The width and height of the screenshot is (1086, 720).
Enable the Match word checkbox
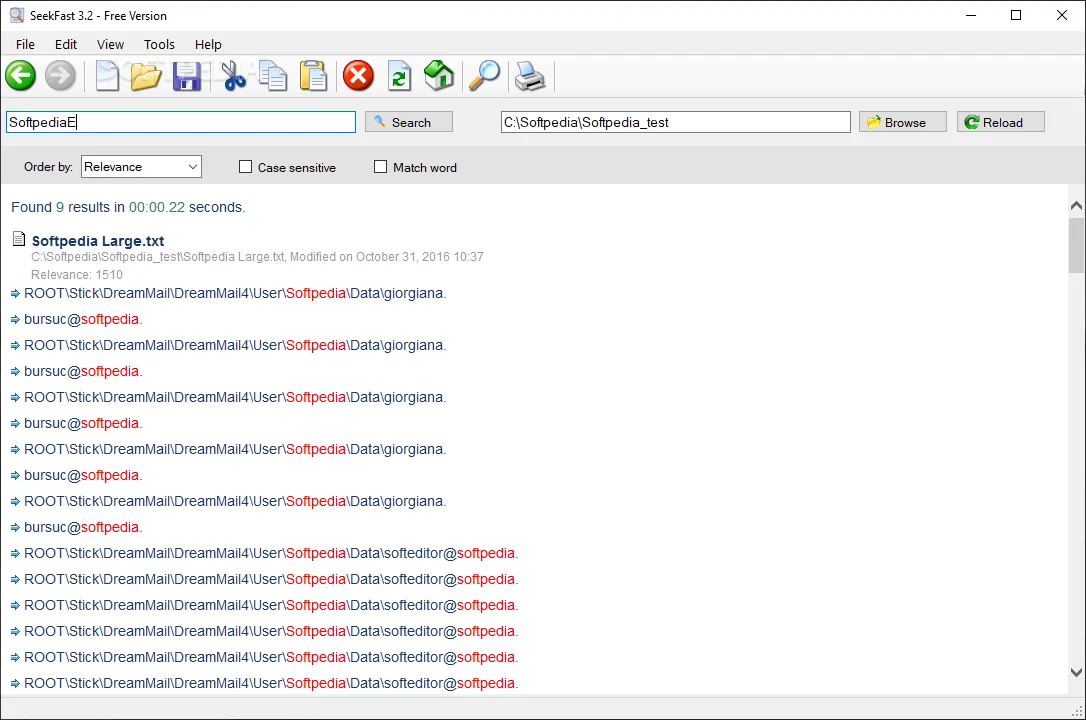(x=380, y=167)
